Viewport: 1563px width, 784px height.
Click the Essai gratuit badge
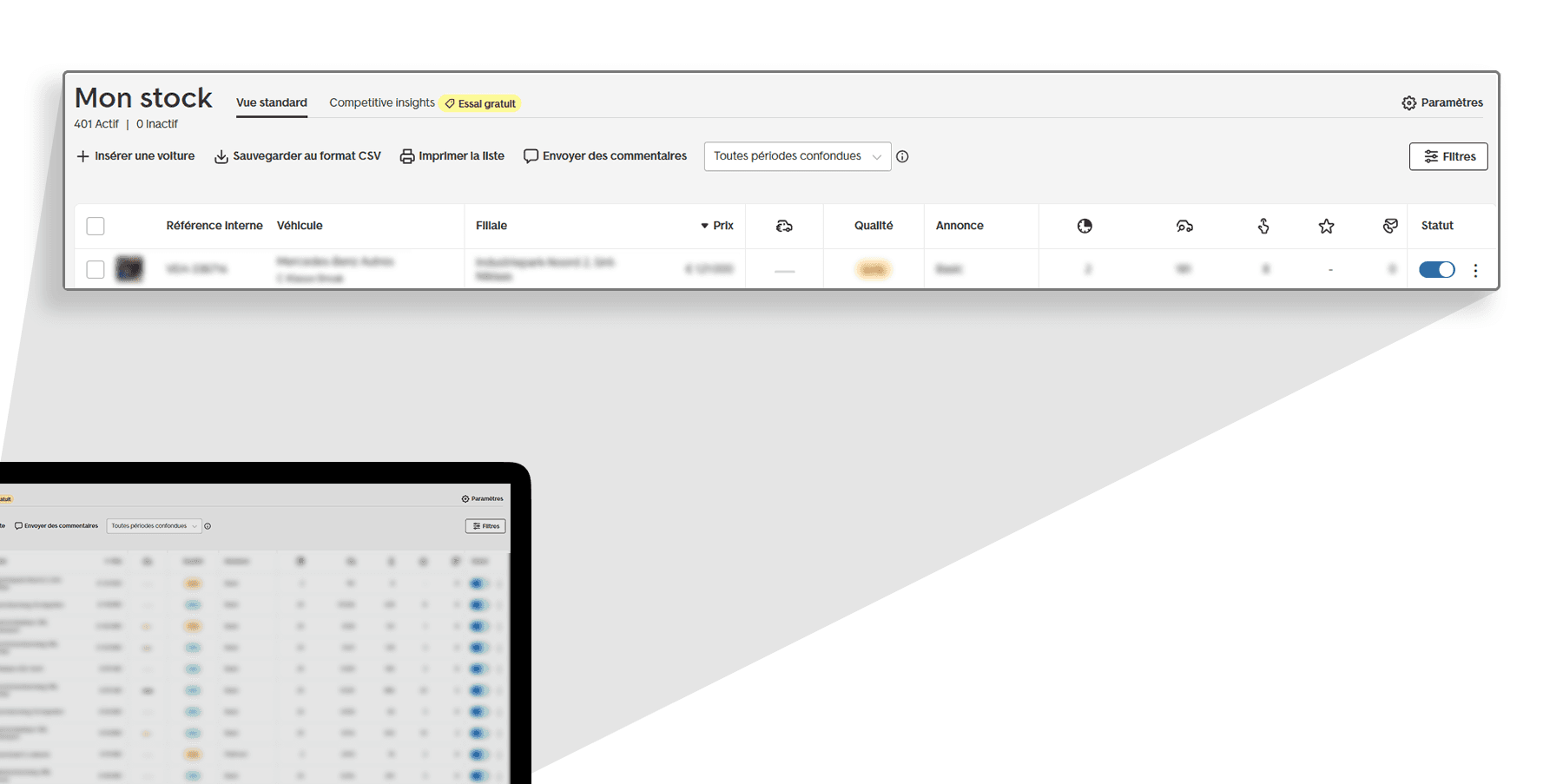point(480,103)
